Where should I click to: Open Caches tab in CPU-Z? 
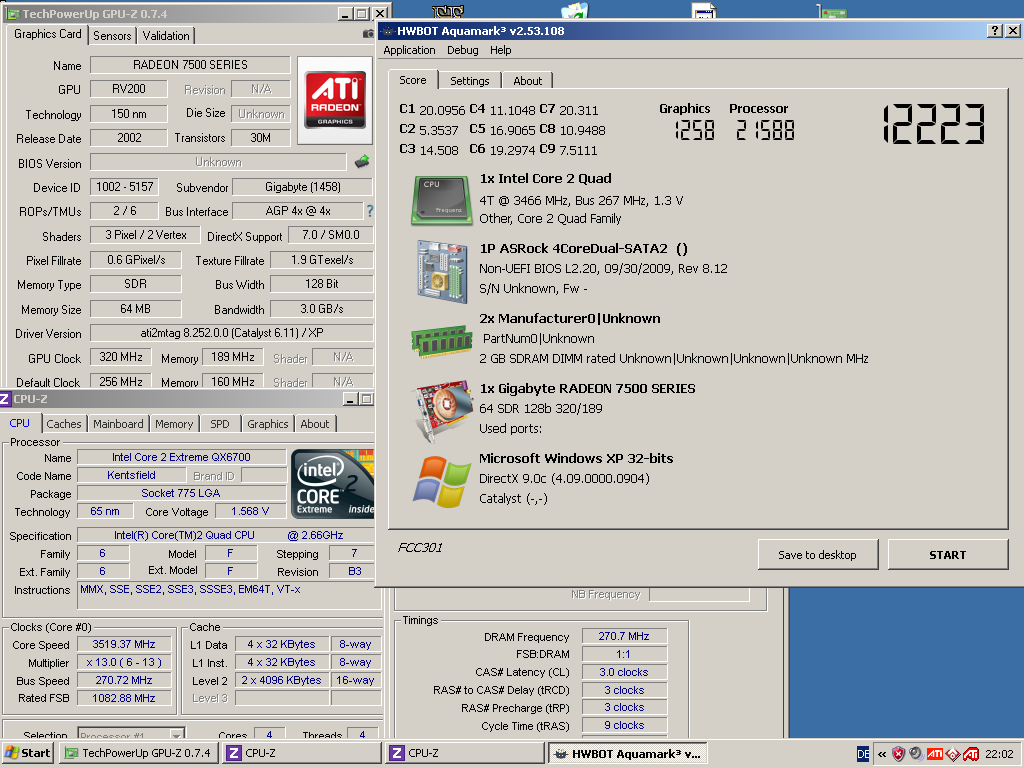(63, 424)
